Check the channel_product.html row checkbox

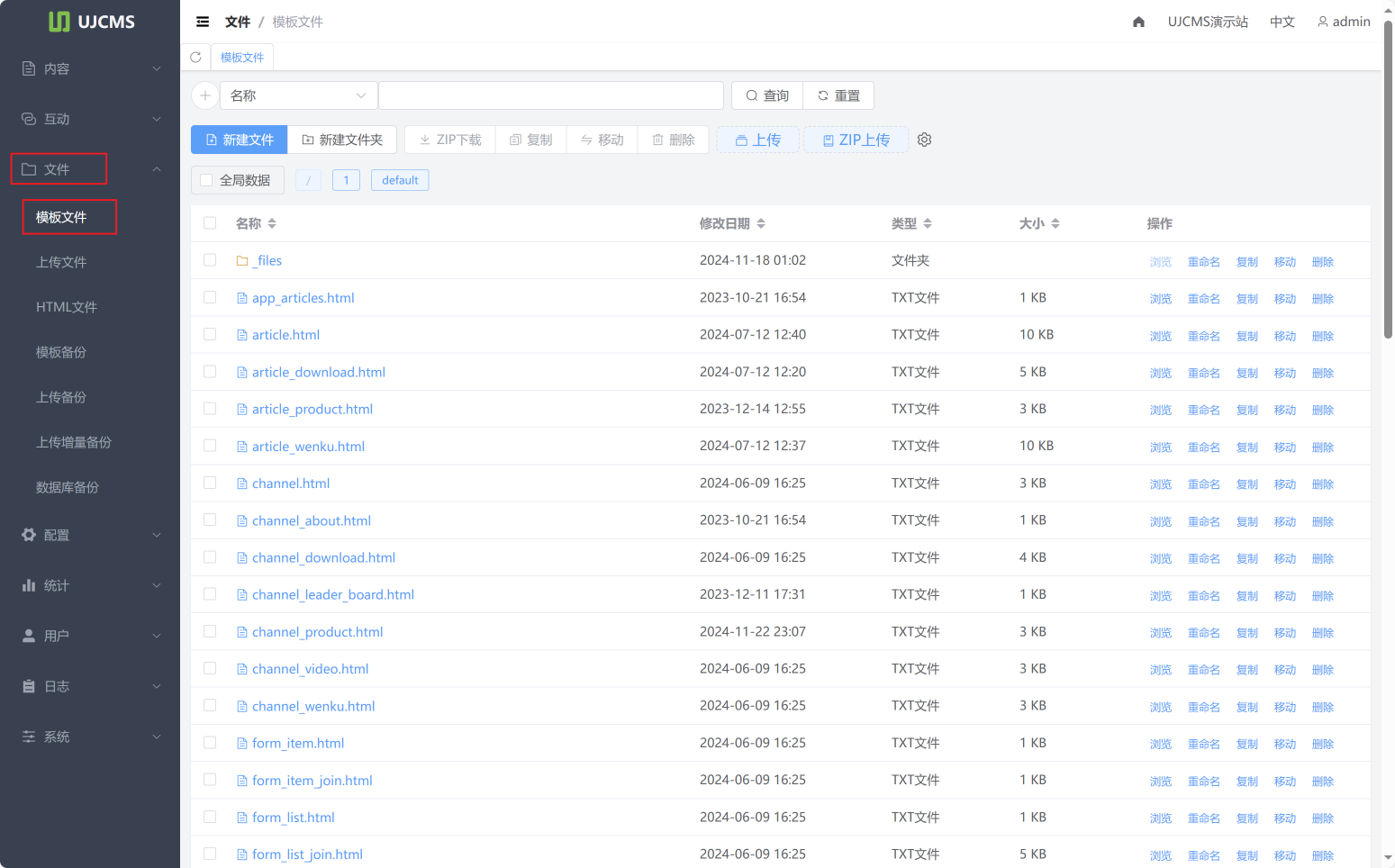210,631
